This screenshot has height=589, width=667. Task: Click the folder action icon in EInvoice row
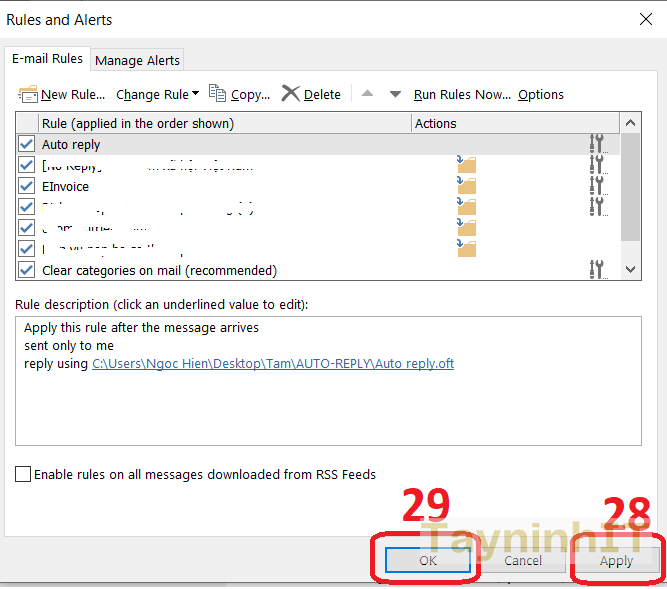(x=466, y=186)
